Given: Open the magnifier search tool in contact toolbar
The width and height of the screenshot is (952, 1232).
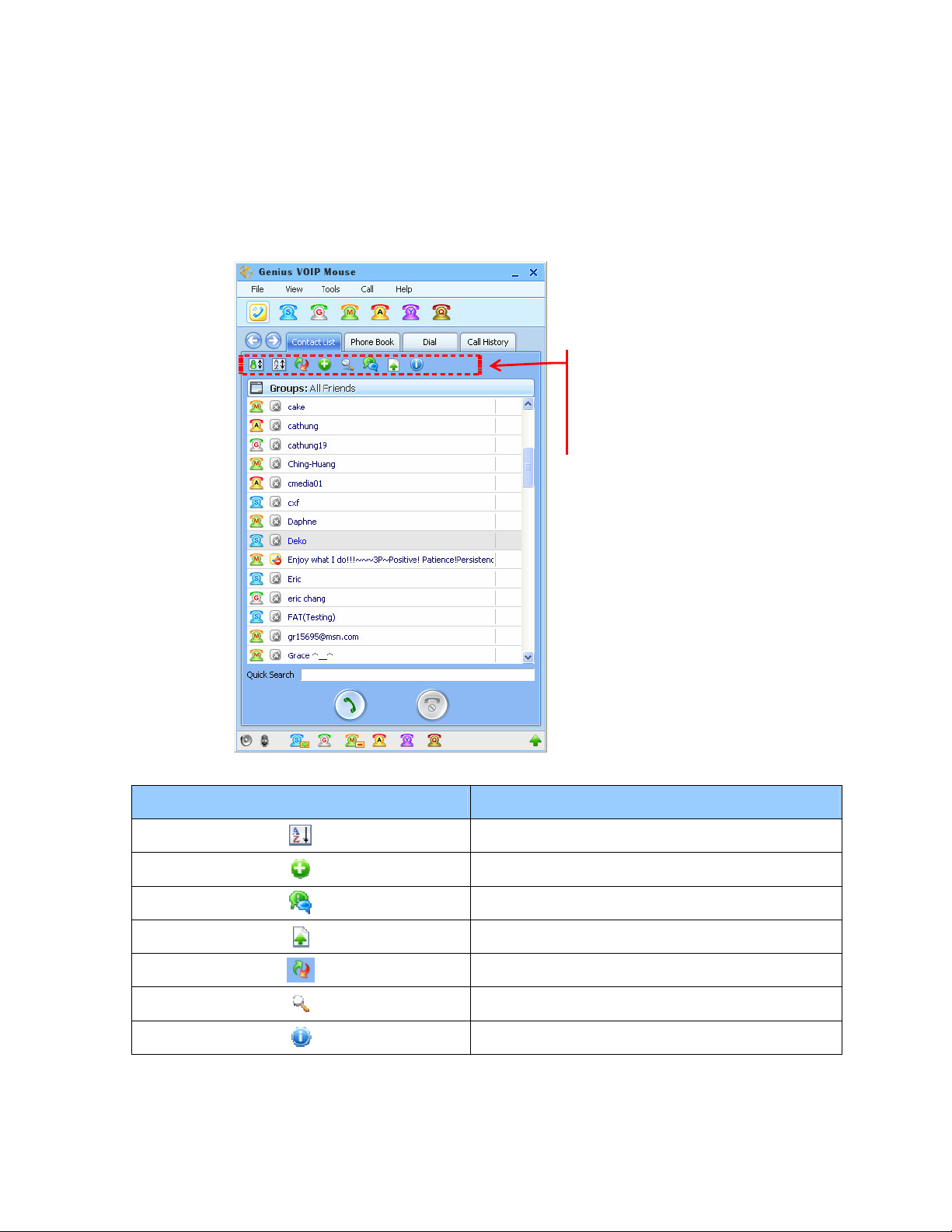Looking at the screenshot, I should [x=347, y=364].
